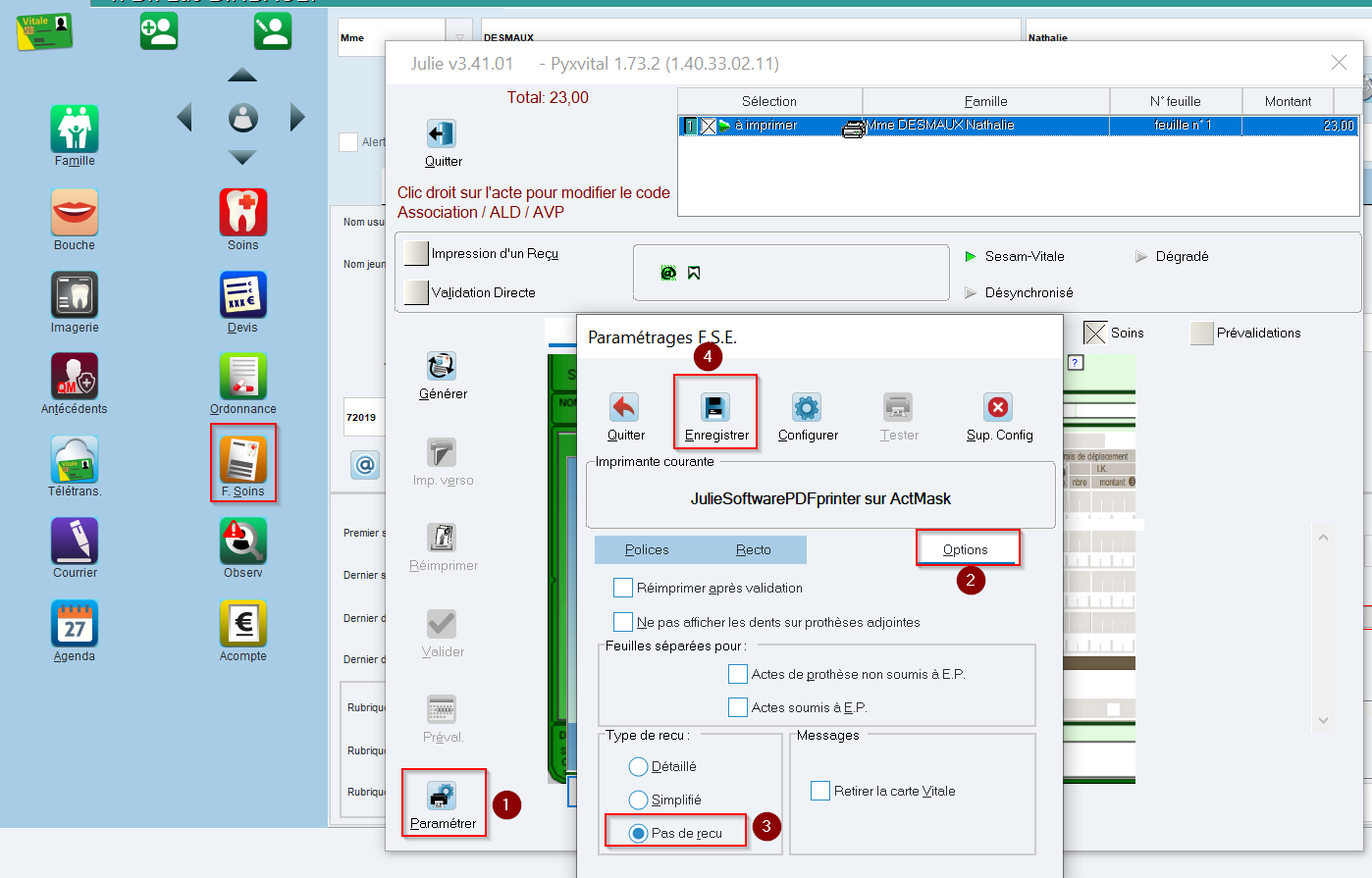
Task: Open the Antécédents module
Action: (75, 376)
